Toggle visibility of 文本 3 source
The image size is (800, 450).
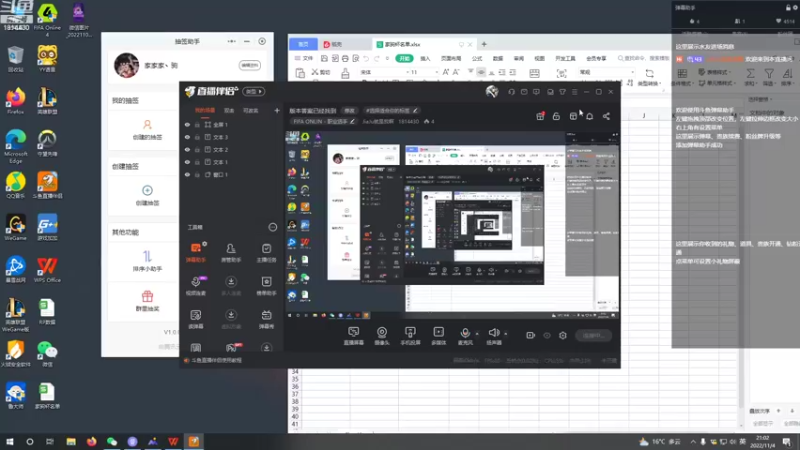187,137
